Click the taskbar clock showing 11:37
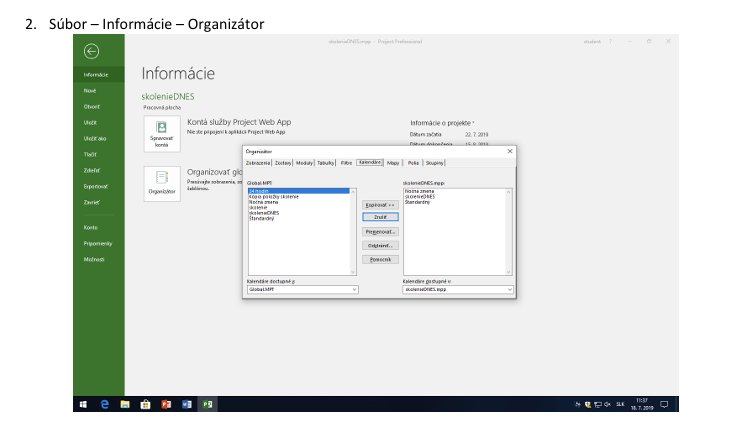 [642, 404]
